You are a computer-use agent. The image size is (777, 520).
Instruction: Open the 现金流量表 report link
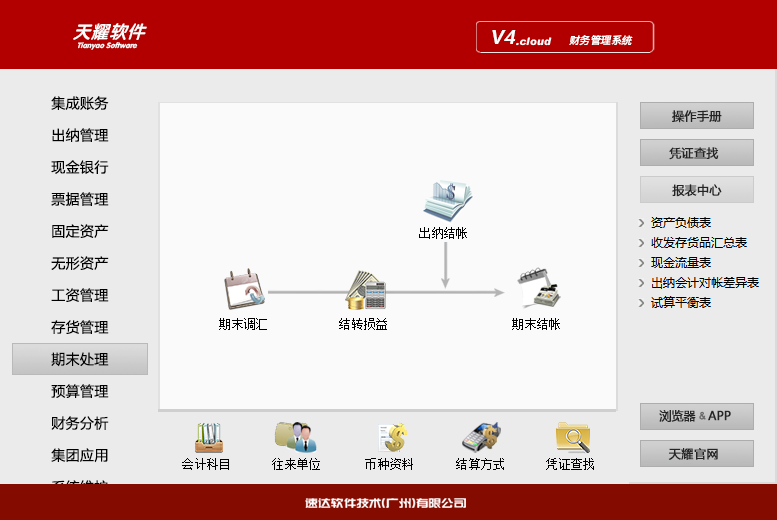click(x=681, y=262)
